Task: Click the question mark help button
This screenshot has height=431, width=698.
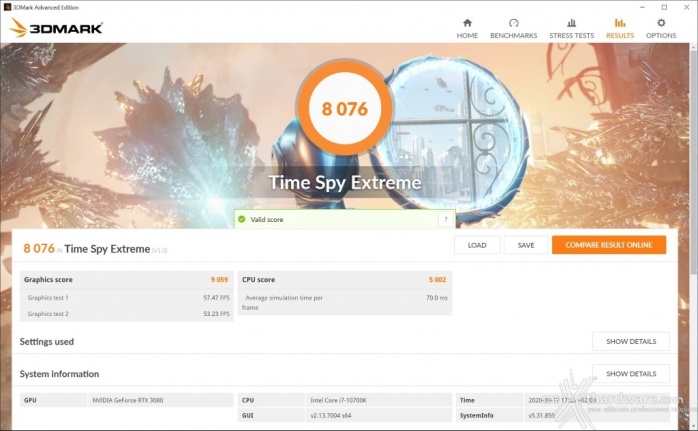Action: [446, 219]
